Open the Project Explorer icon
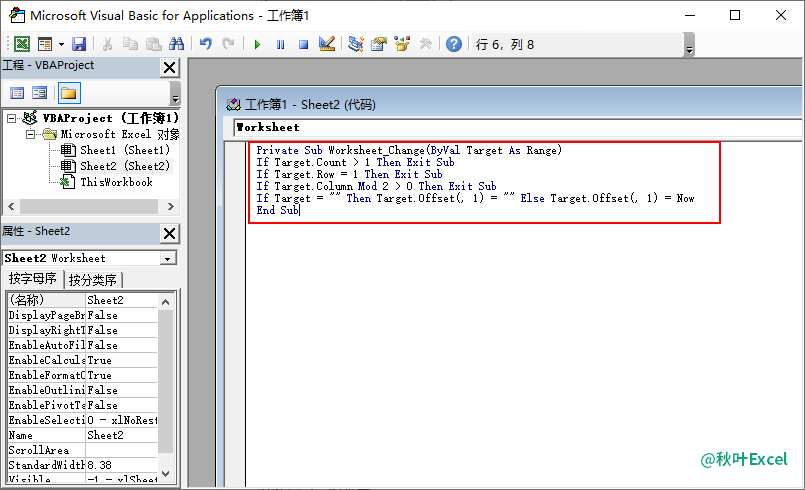805x490 pixels. (x=356, y=44)
